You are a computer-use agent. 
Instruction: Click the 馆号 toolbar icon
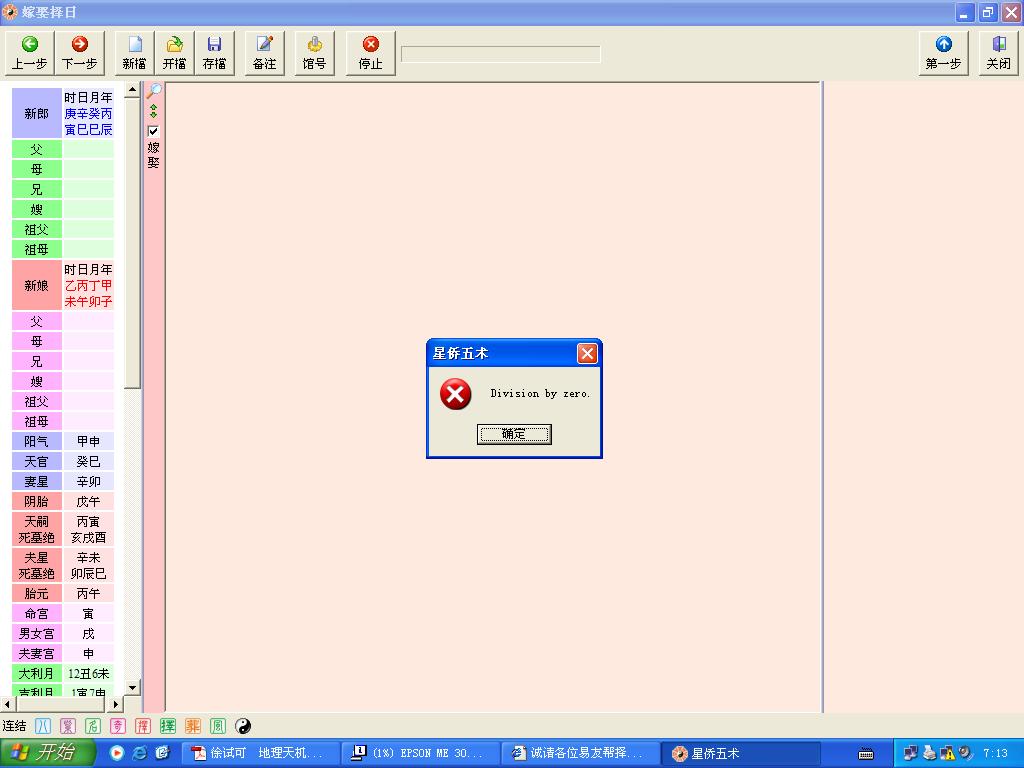(314, 53)
